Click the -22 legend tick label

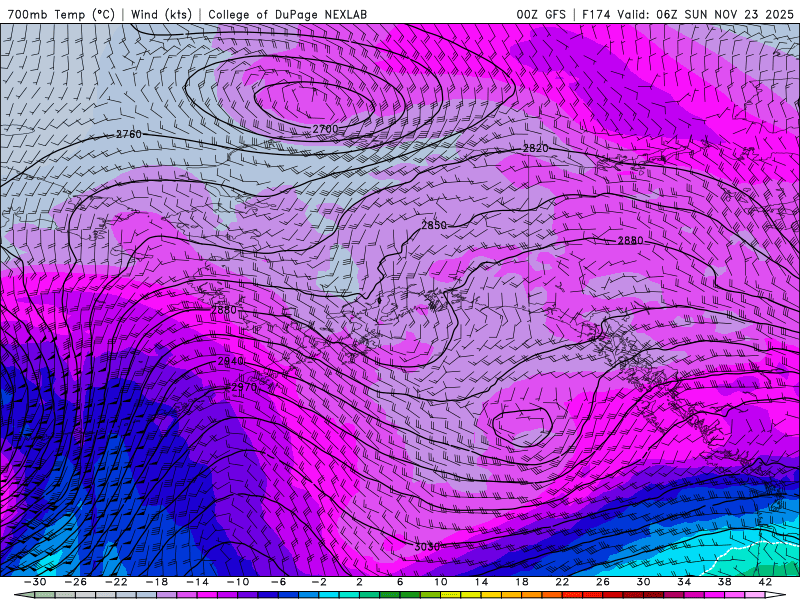116,582
